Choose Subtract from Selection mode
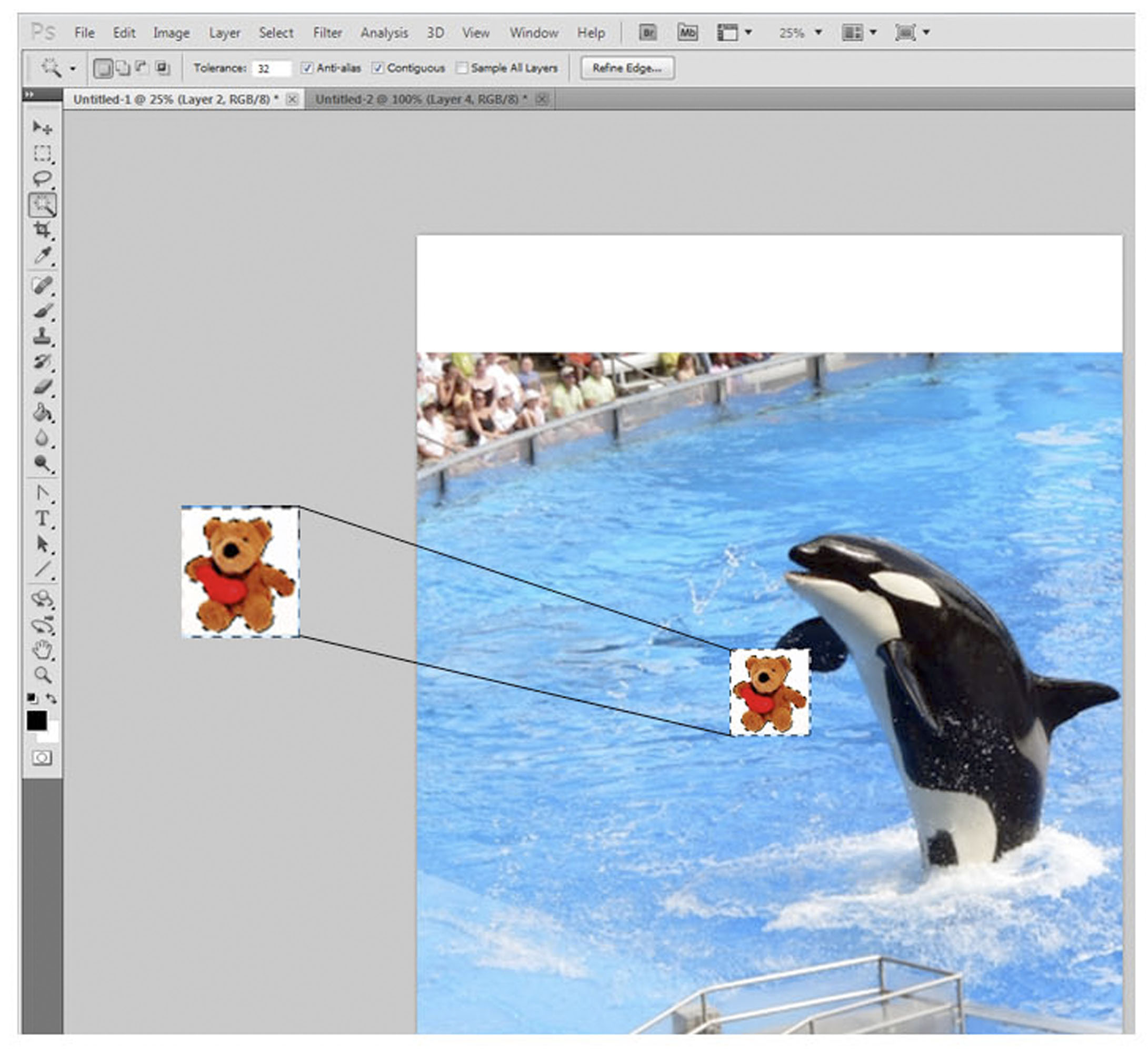The image size is (1148, 1055). (x=142, y=68)
